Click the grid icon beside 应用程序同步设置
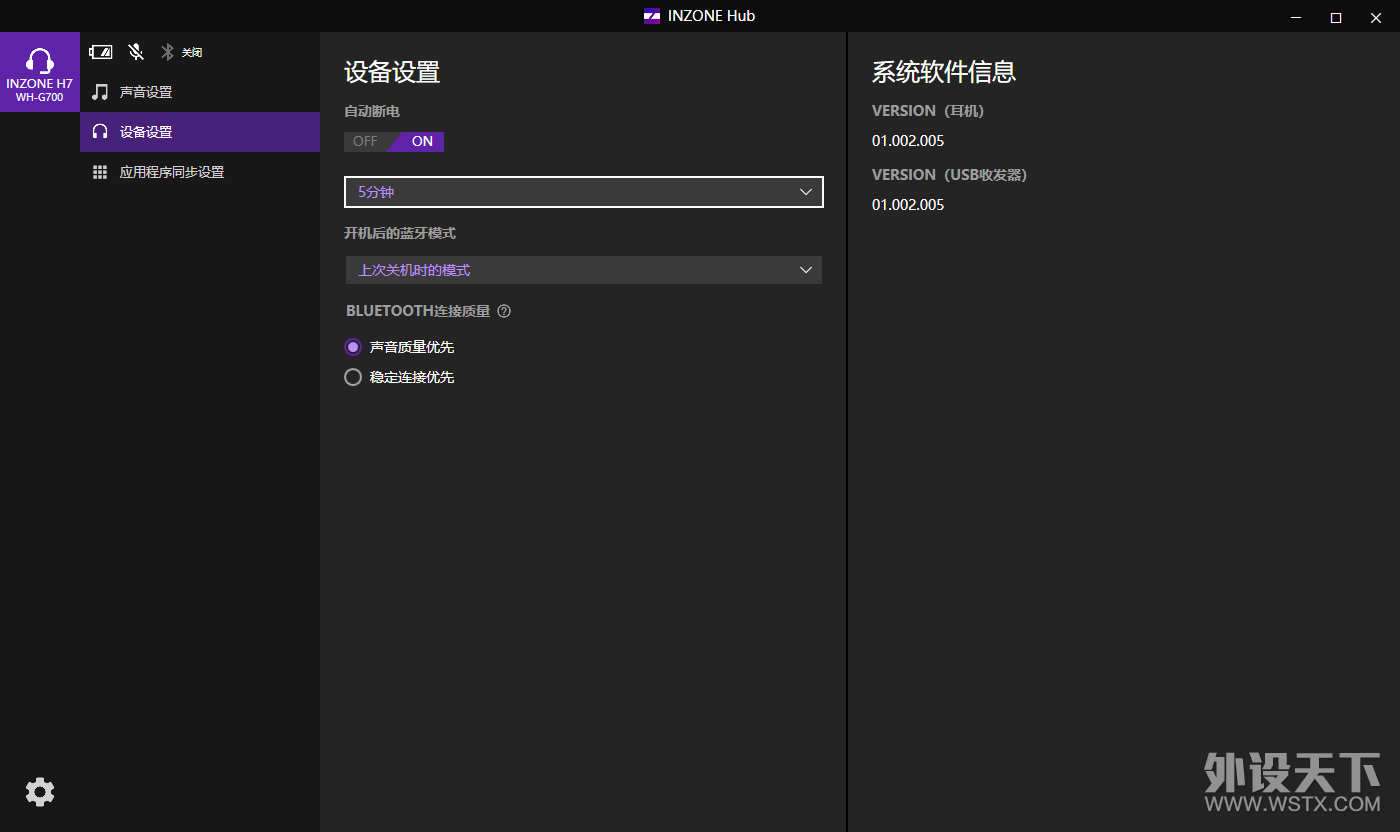Image resolution: width=1400 pixels, height=832 pixels. pyautogui.click(x=100, y=172)
